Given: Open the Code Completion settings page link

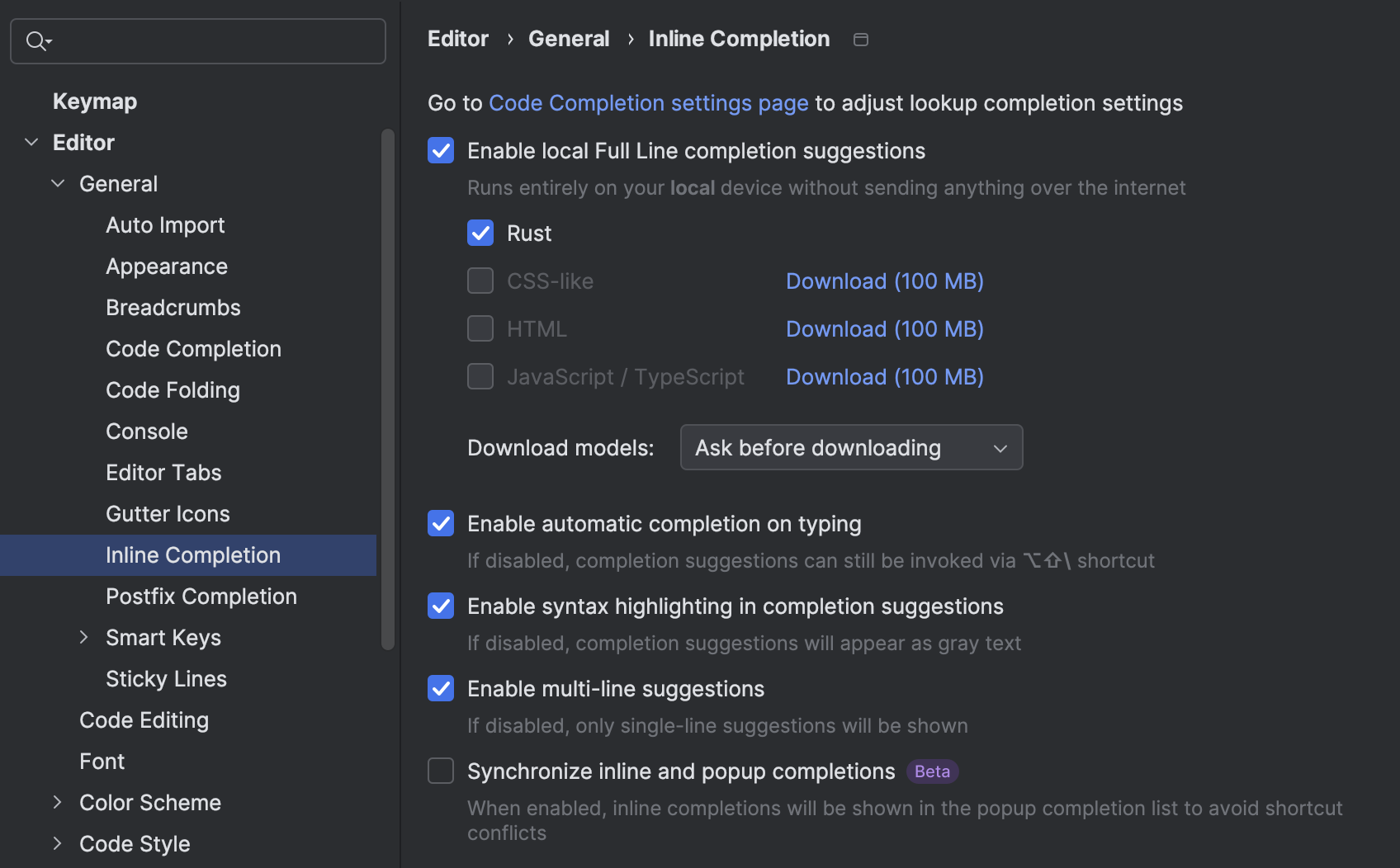Looking at the screenshot, I should 648,103.
